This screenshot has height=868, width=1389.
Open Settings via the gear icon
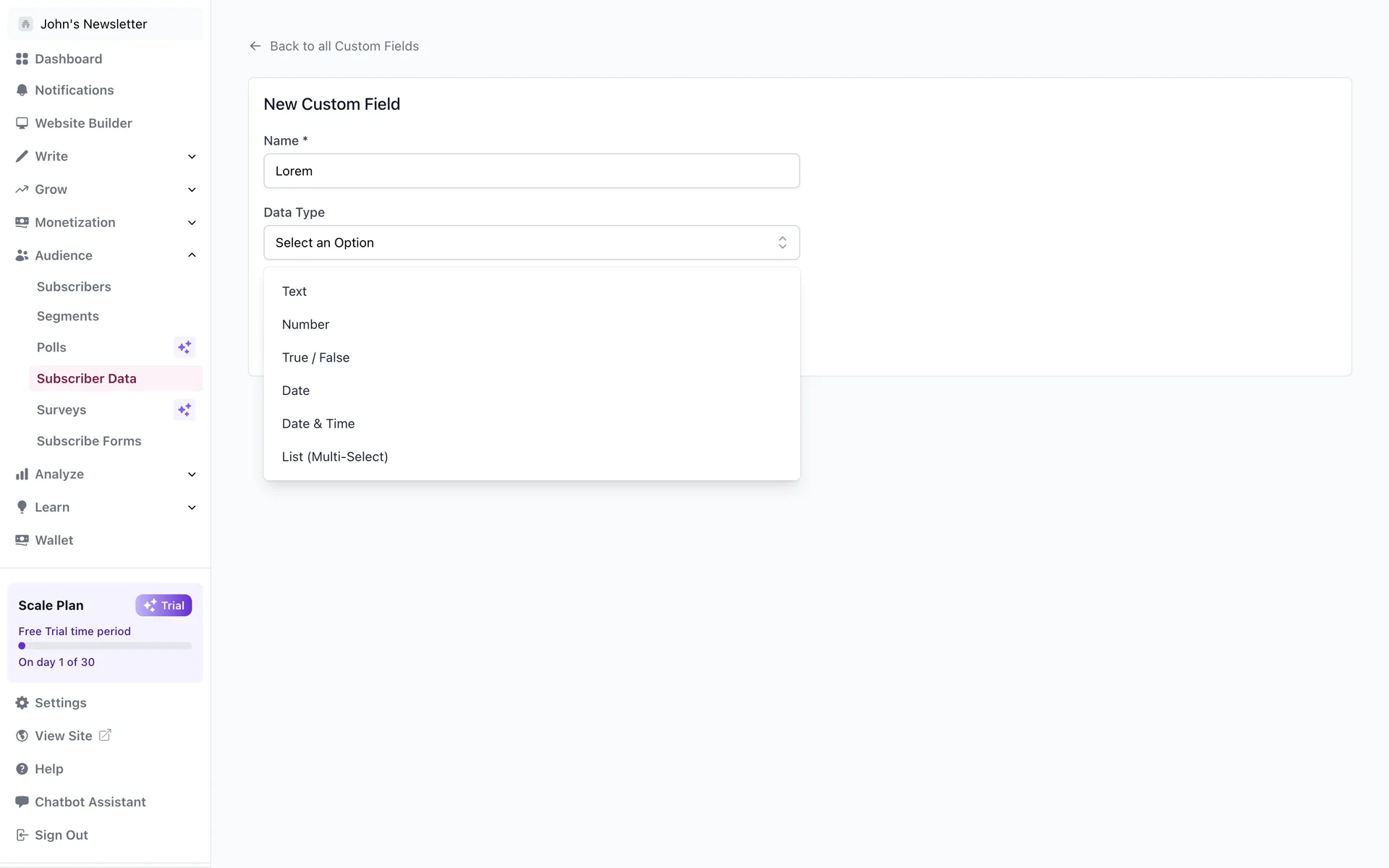click(22, 703)
